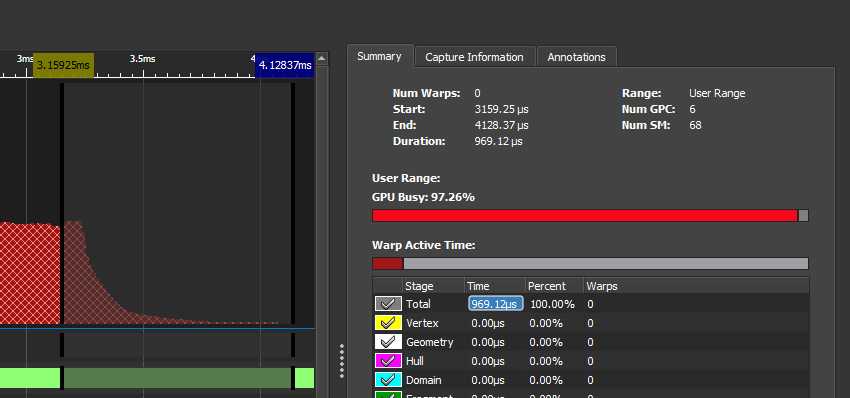Screen dimensions: 850x398
Task: Select the blue 4.12837ms end marker
Action: (285, 65)
